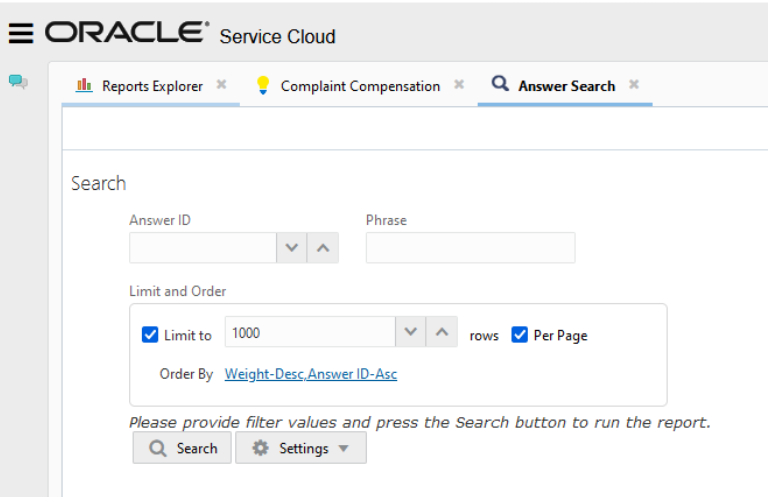Screen dimensions: 768x497
Task: Click the Complaint Compensation lightbulb icon
Action: pos(263,85)
